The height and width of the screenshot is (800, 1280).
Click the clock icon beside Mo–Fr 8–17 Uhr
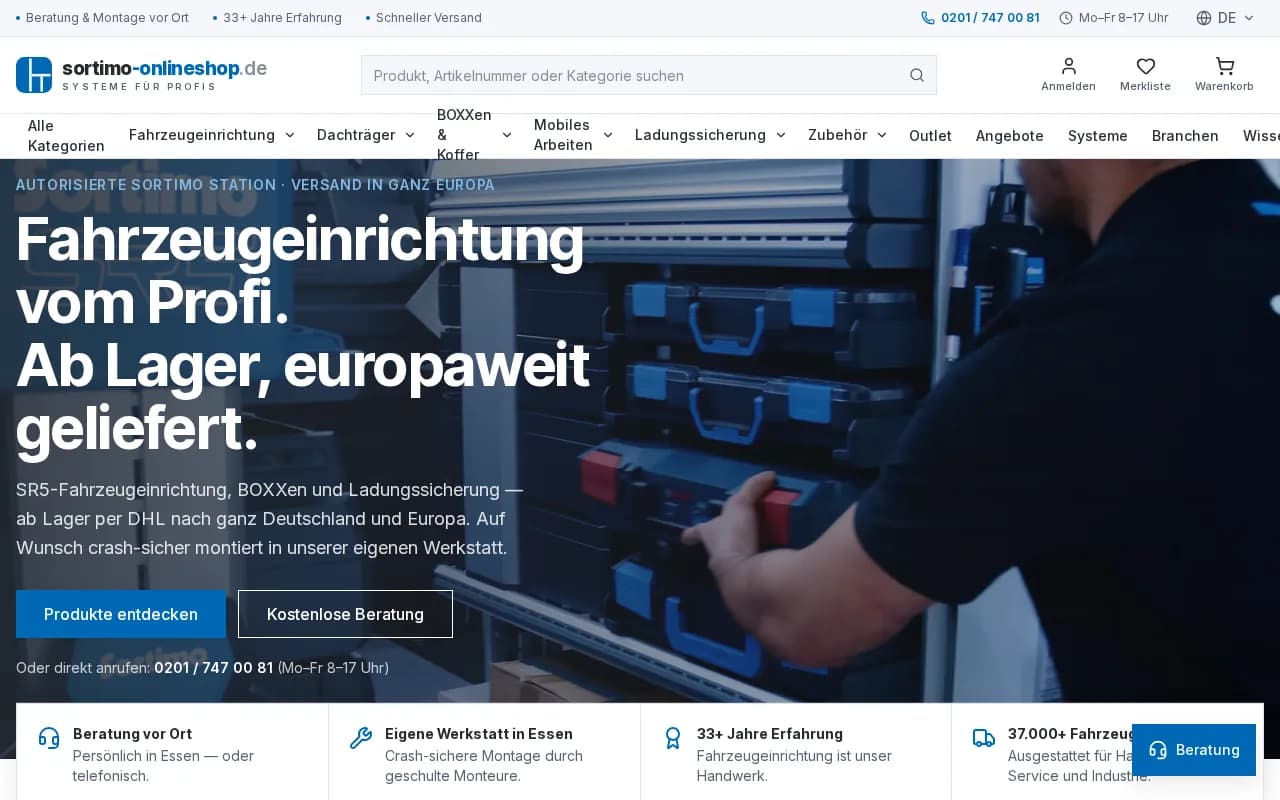(x=1066, y=18)
